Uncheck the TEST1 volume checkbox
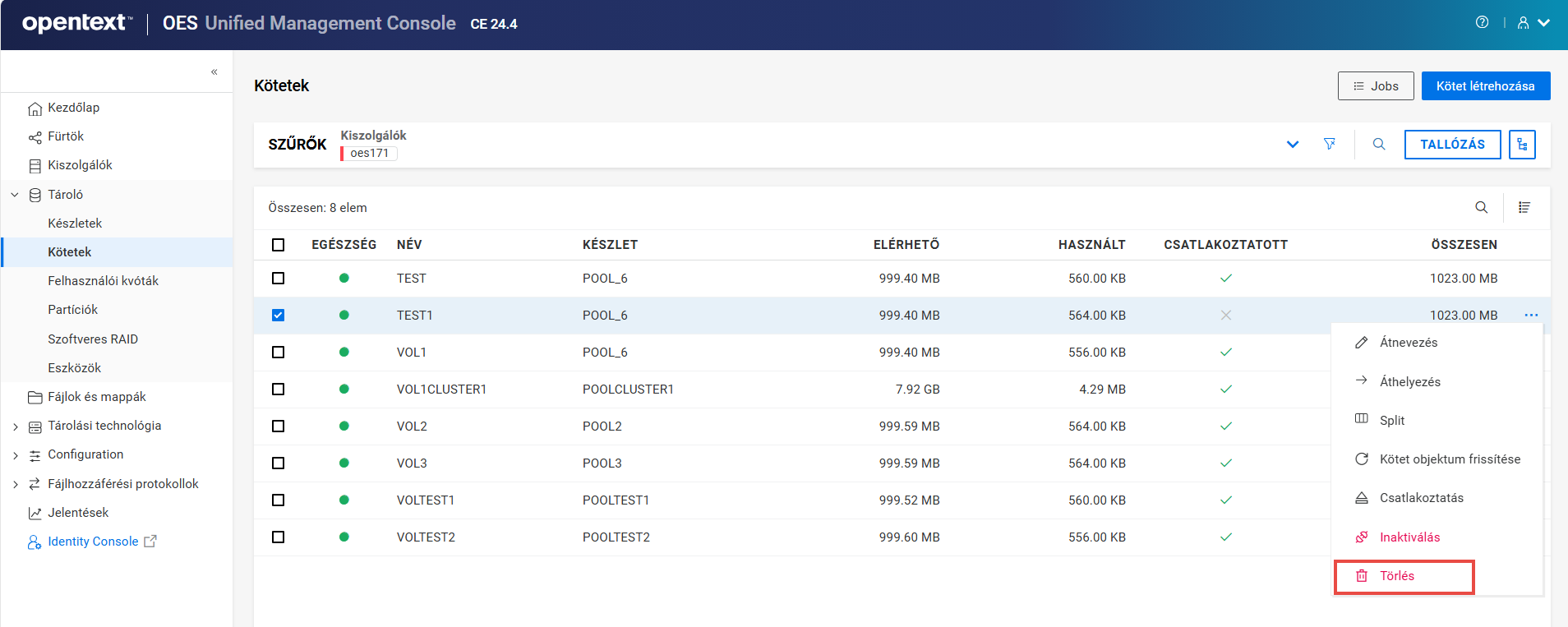 pos(279,316)
